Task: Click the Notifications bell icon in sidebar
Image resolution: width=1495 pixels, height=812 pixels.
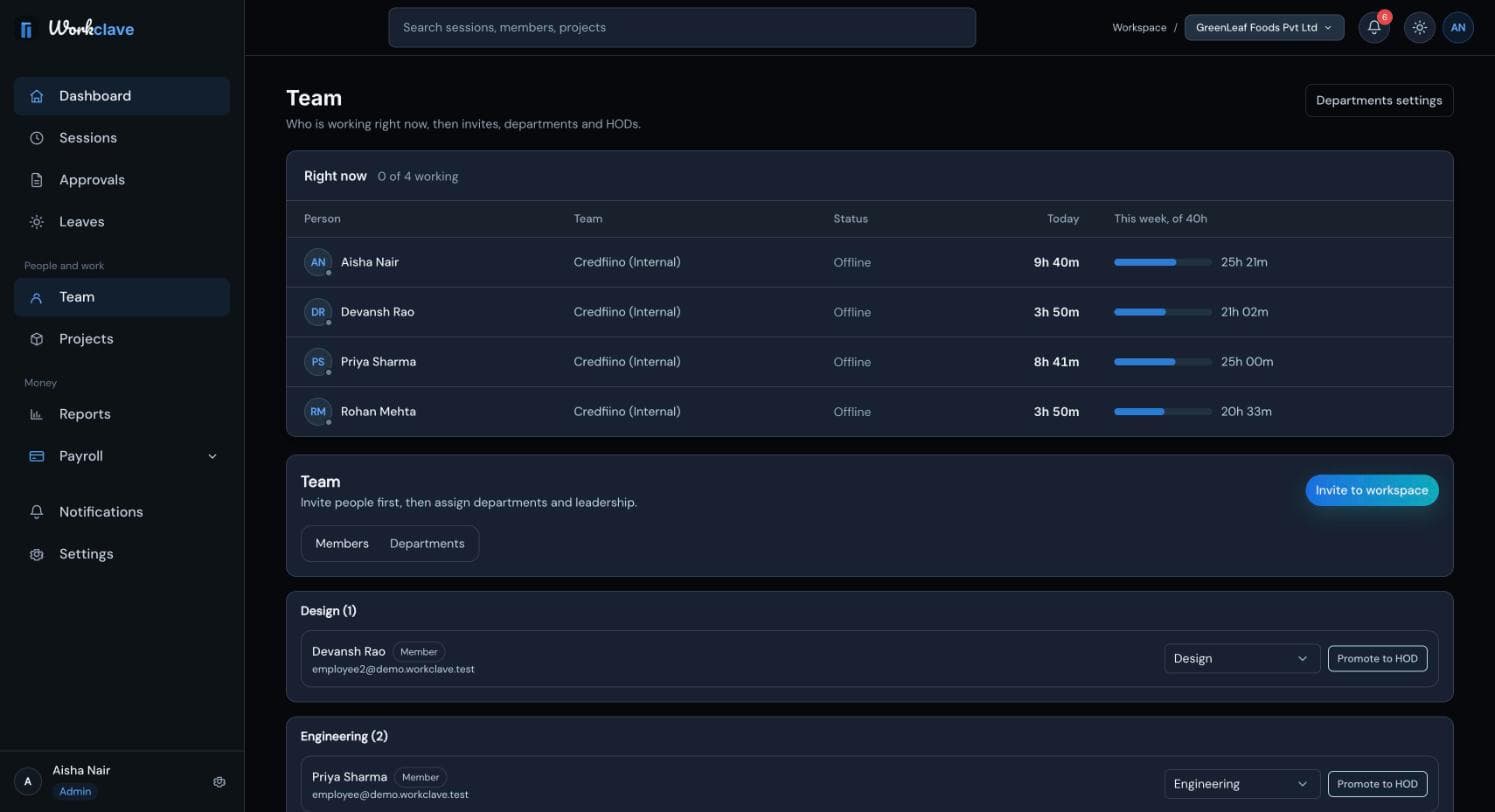Action: [37, 512]
